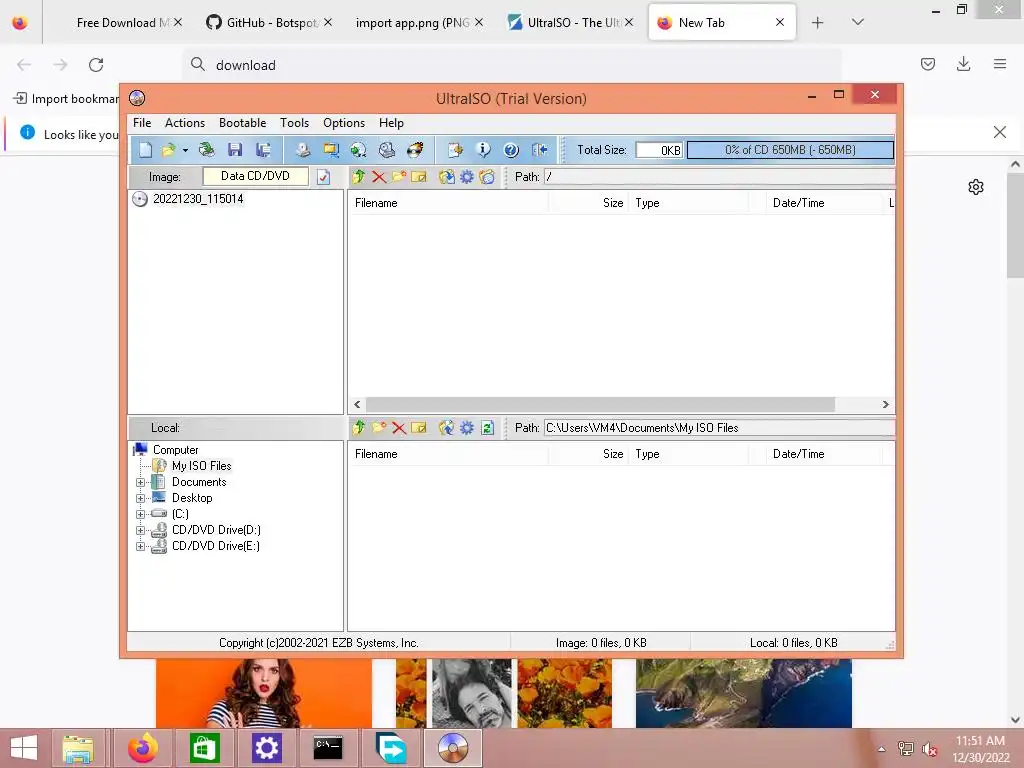The width and height of the screenshot is (1024, 768).
Task: Click image pane red X delete icon
Action: point(379,177)
